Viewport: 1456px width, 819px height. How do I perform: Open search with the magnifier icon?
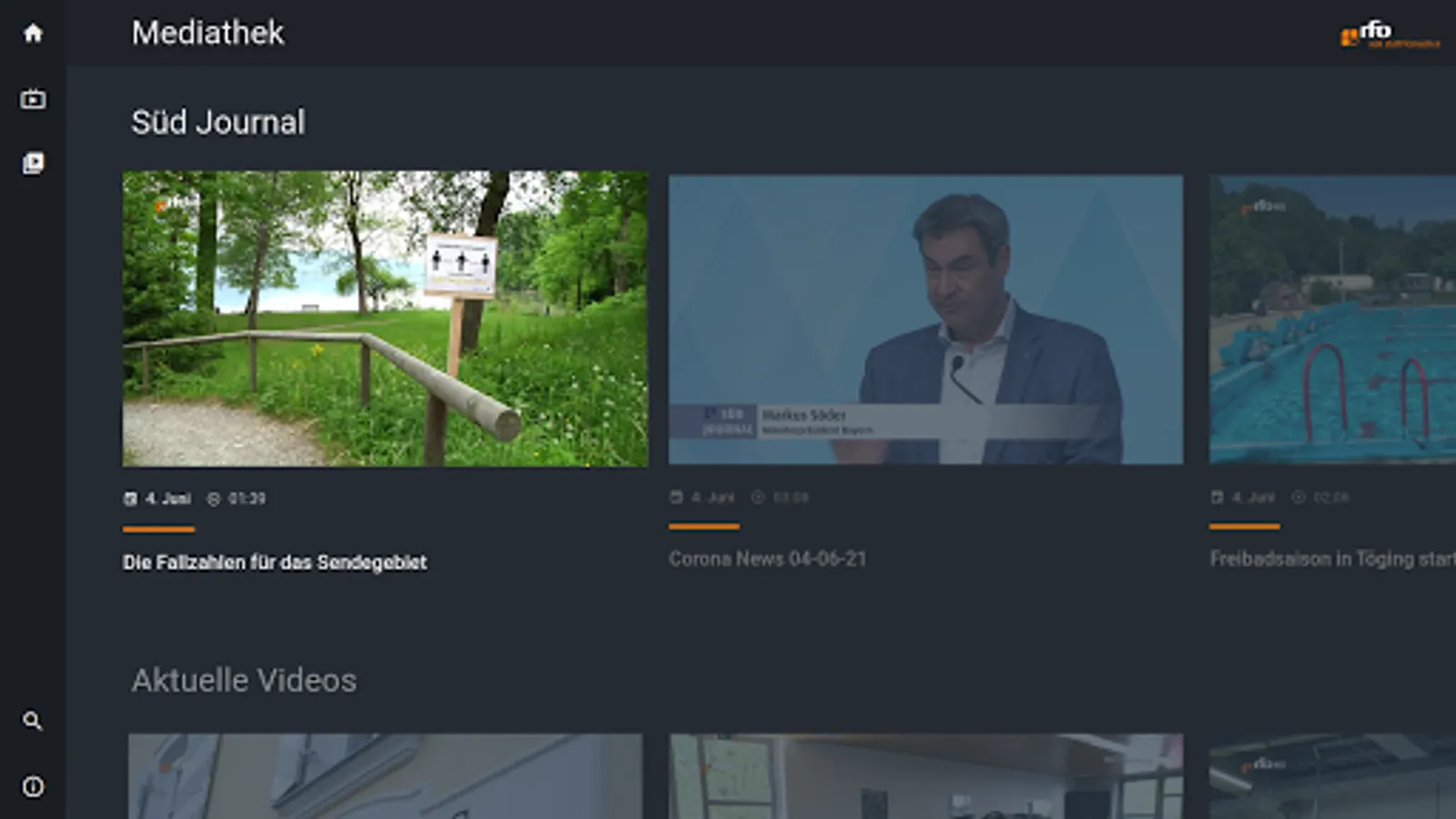tap(33, 721)
